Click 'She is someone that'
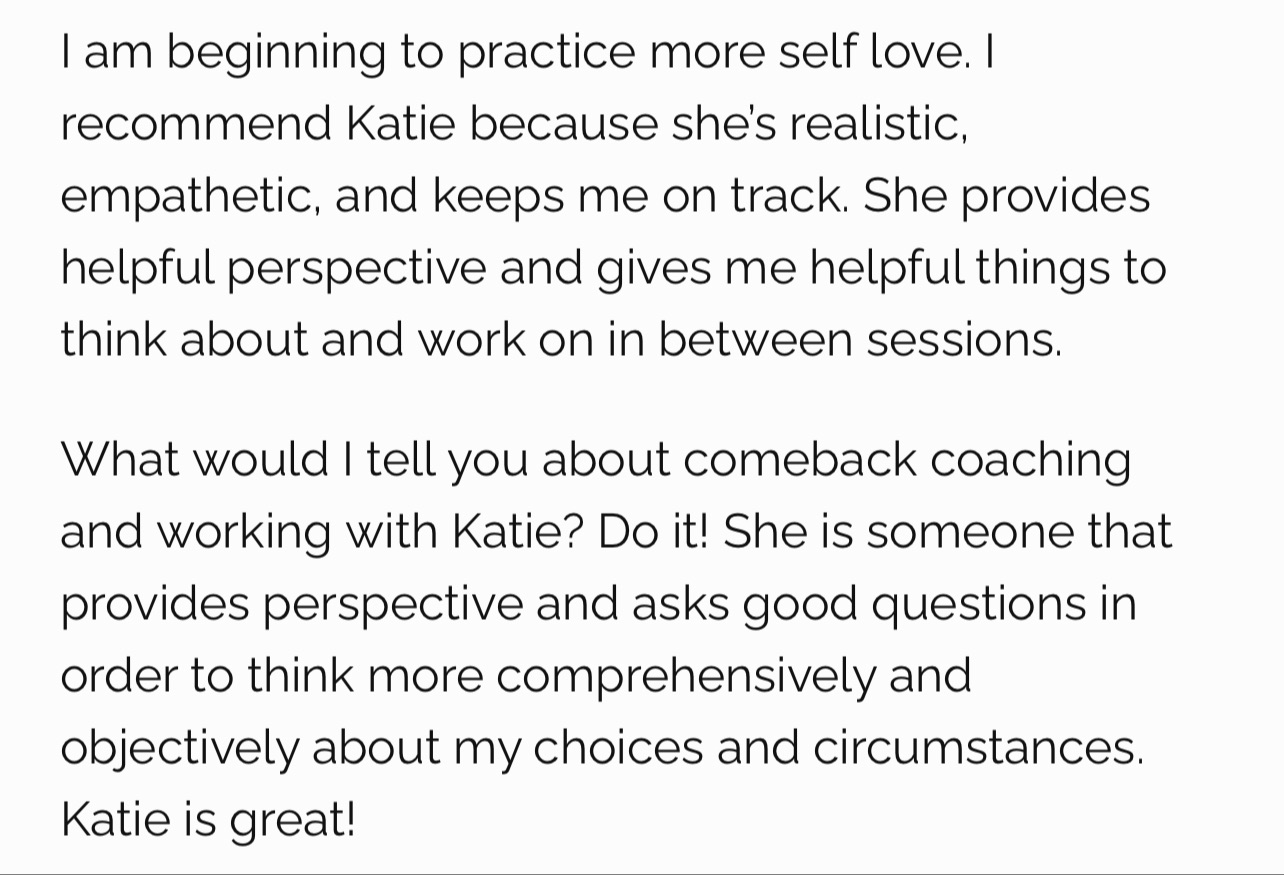Viewport: 1284px width, 875px height. pos(947,532)
